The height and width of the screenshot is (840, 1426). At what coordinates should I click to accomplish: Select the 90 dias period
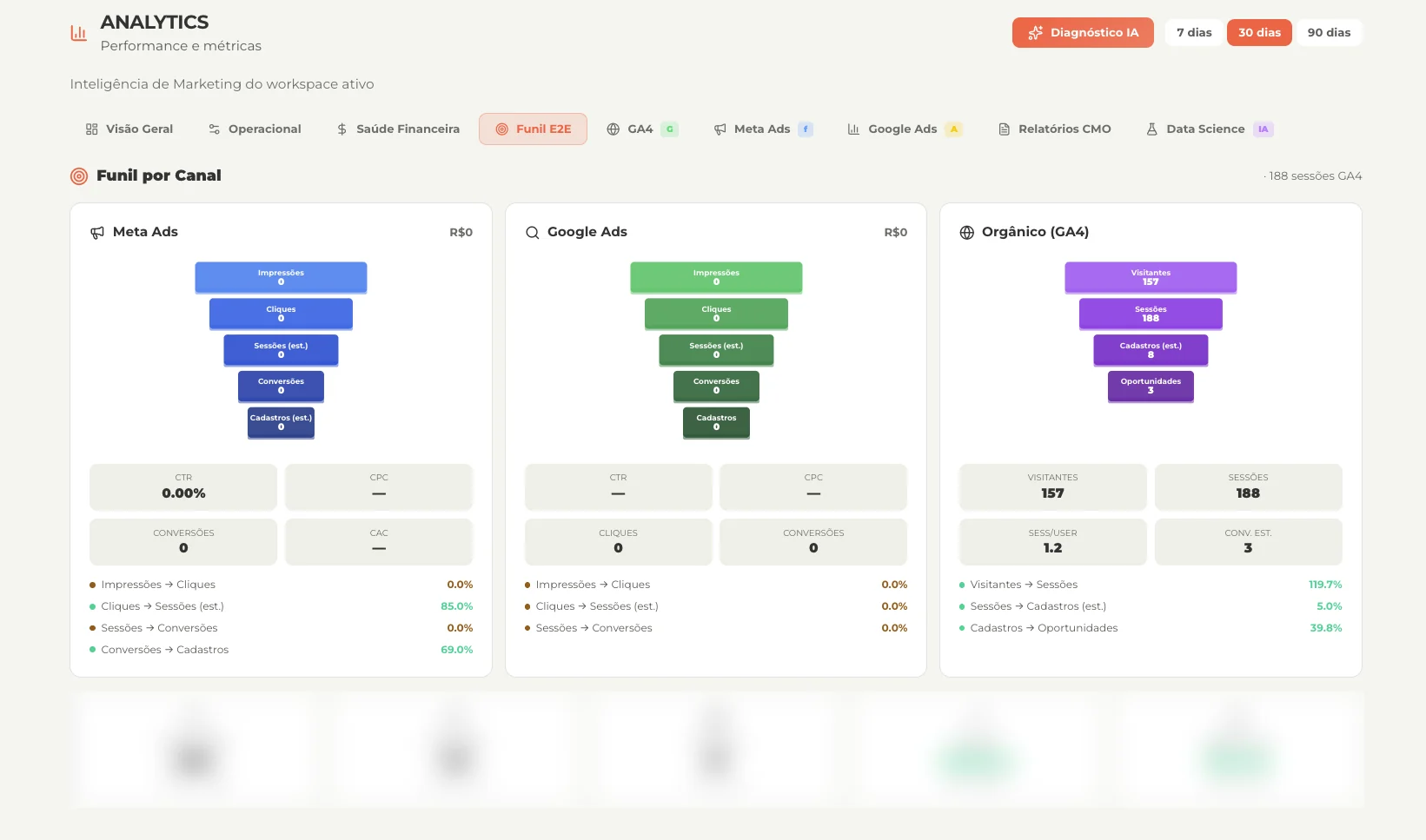1329,33
